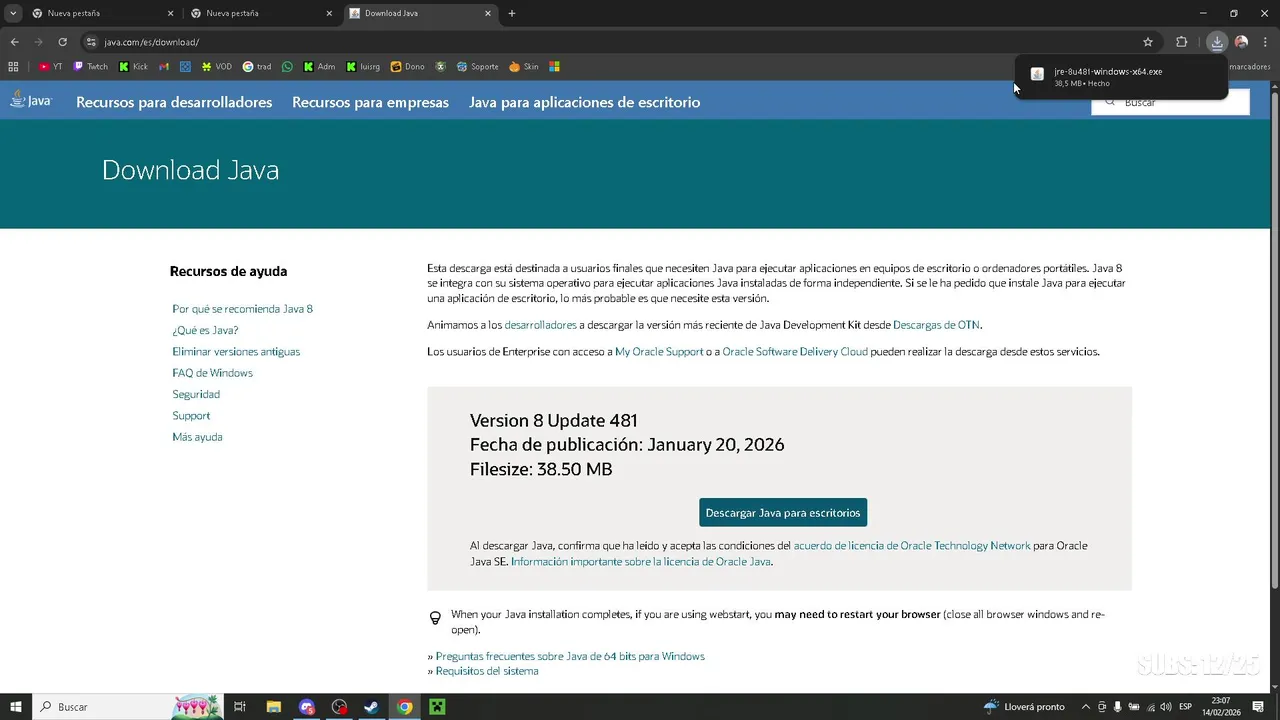Image resolution: width=1280 pixels, height=720 pixels.
Task: Open Requisitos del sistema link
Action: point(487,671)
